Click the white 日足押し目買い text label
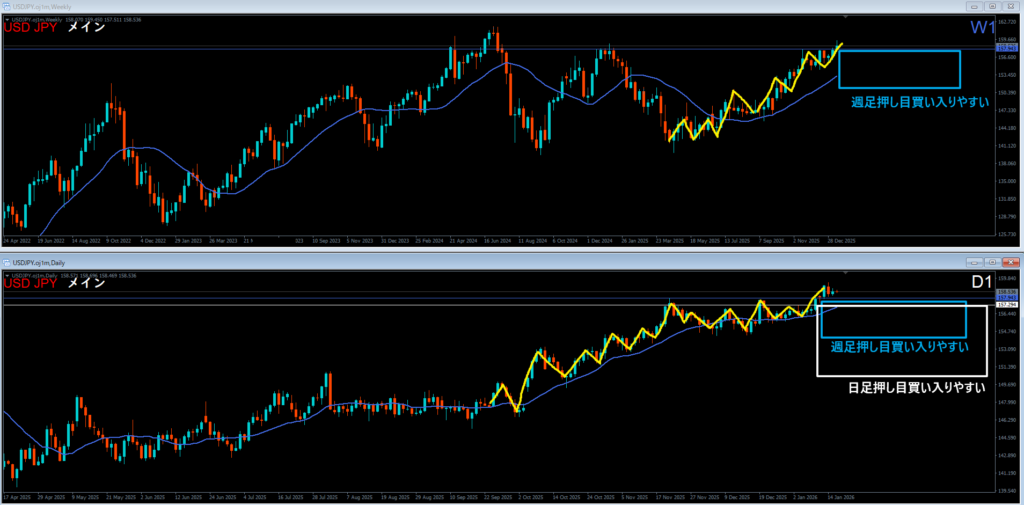Viewport: 1024px width, 505px height. pyautogui.click(x=911, y=387)
